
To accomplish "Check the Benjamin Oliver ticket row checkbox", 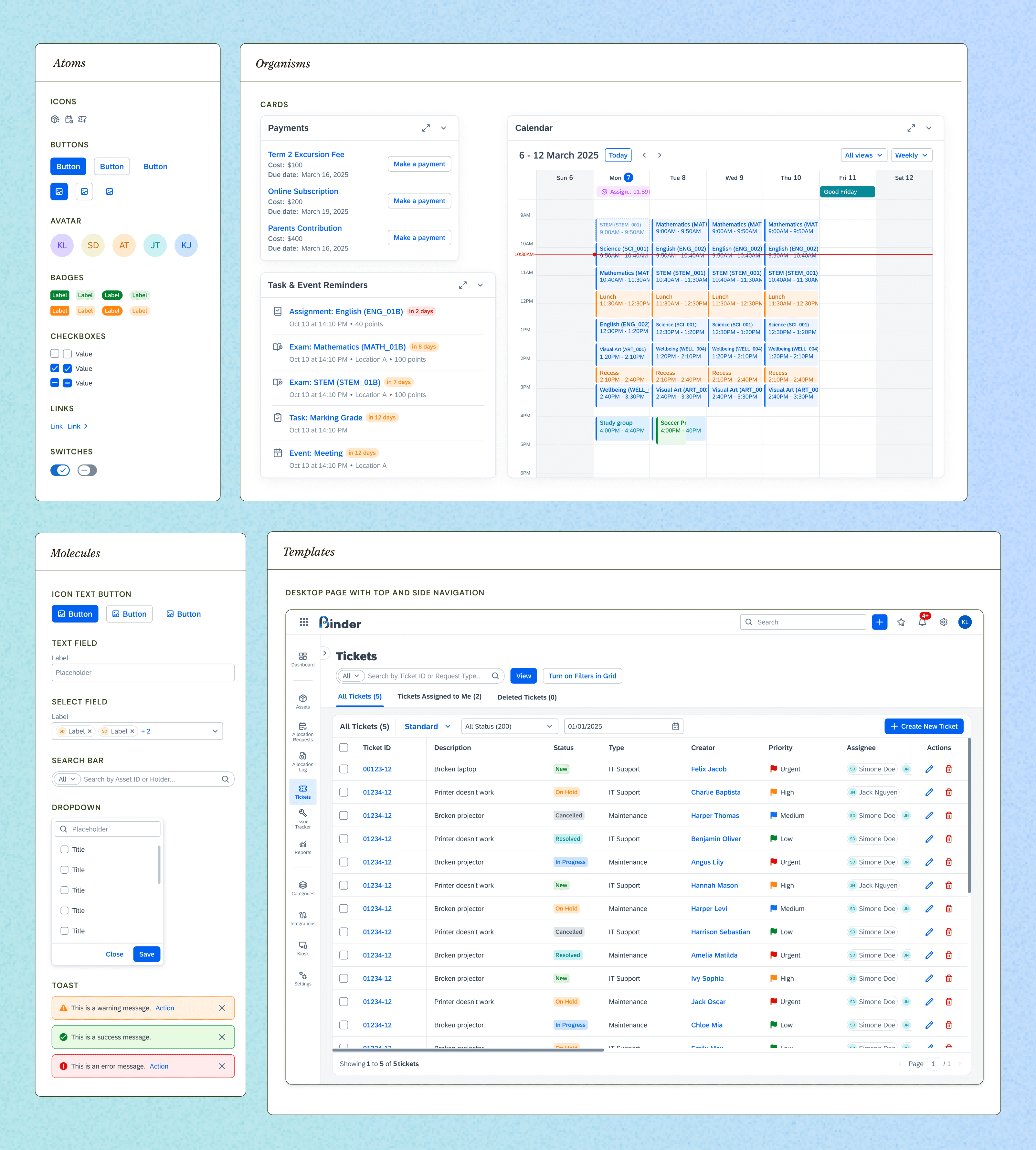I will pyautogui.click(x=344, y=839).
